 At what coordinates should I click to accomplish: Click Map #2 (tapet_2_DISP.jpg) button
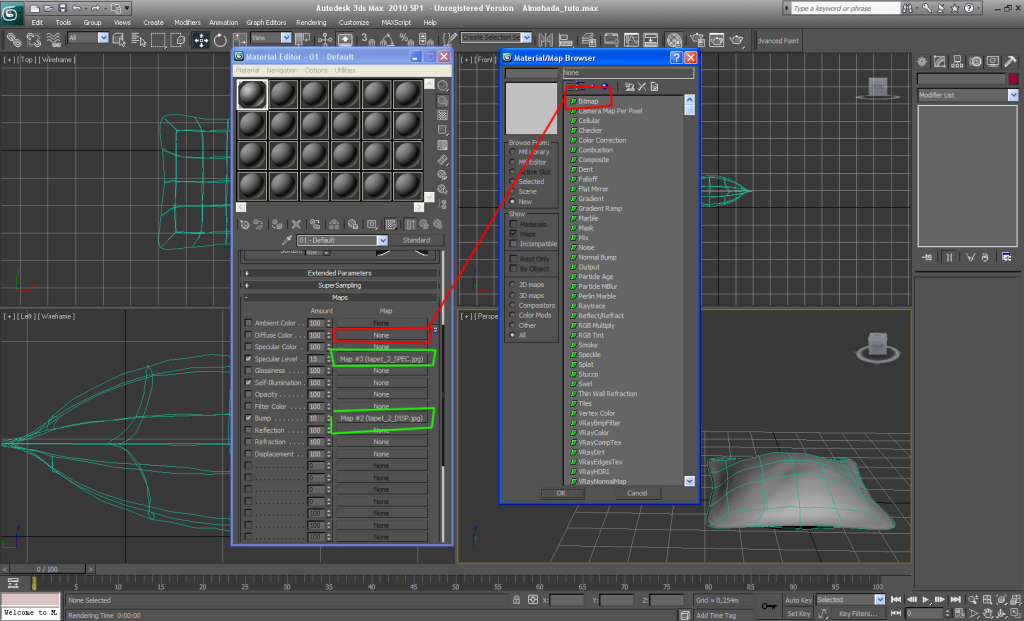(x=381, y=418)
